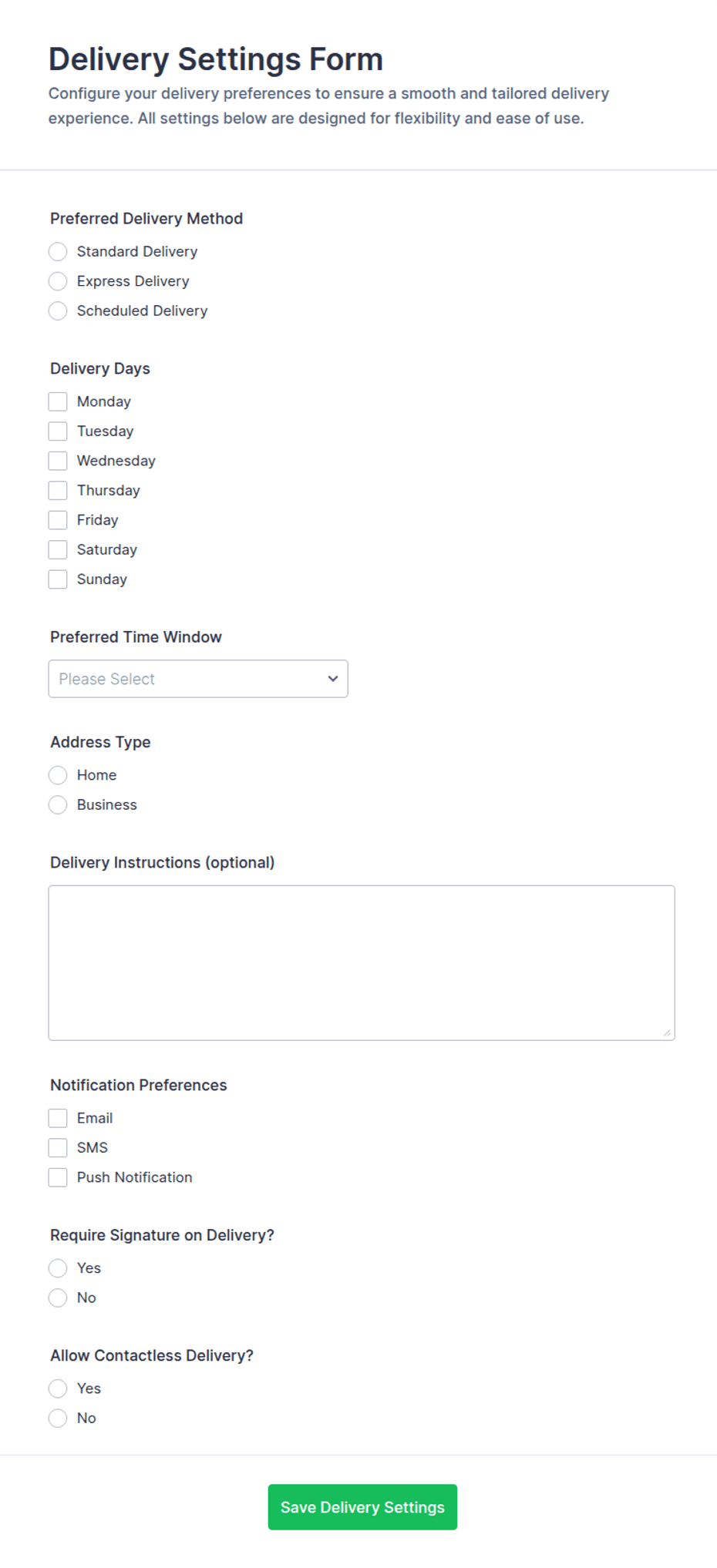Tick the Wednesday checkbox

pos(58,461)
